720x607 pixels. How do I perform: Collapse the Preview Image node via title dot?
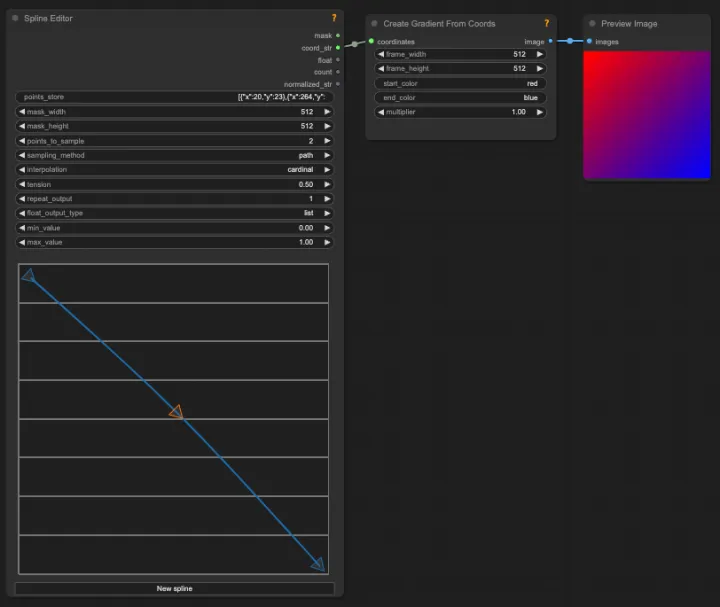tap(592, 23)
